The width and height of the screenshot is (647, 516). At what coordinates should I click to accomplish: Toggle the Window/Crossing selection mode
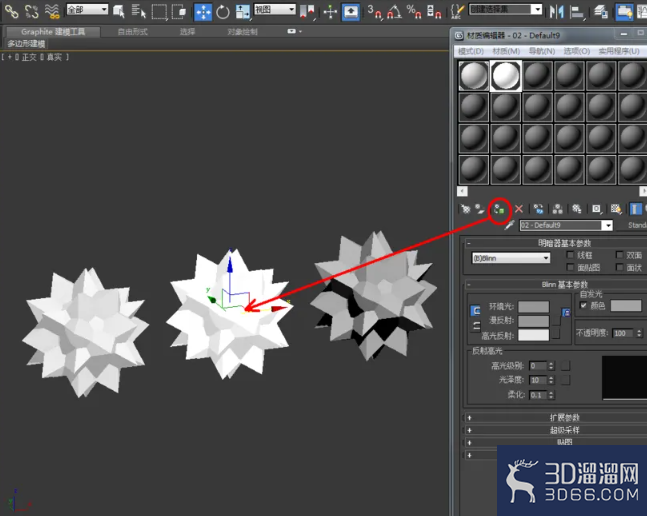tap(179, 12)
